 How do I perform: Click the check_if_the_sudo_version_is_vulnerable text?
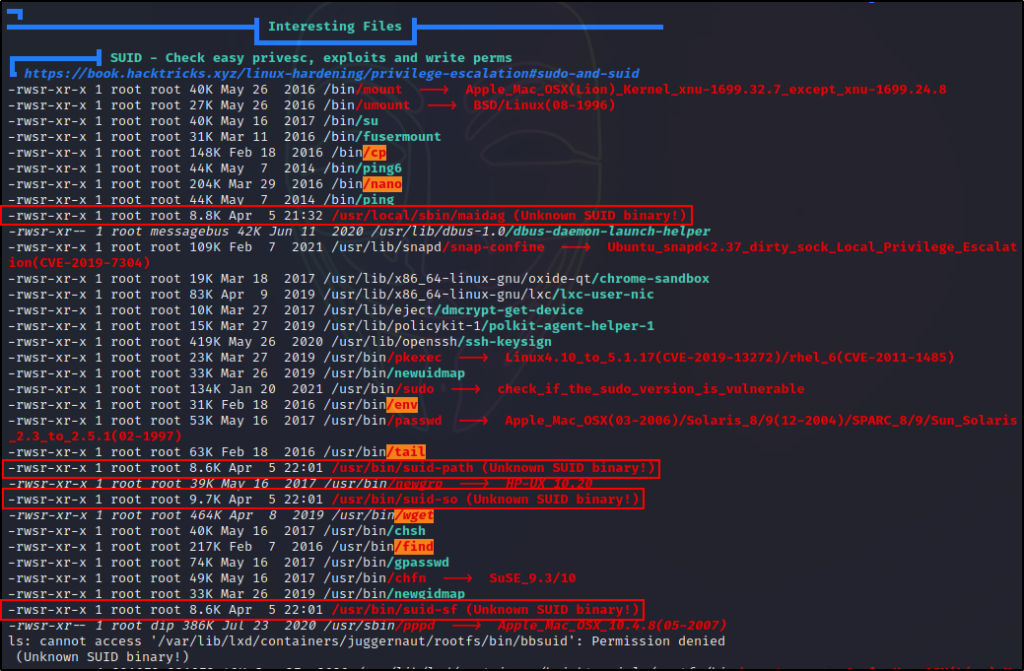650,388
